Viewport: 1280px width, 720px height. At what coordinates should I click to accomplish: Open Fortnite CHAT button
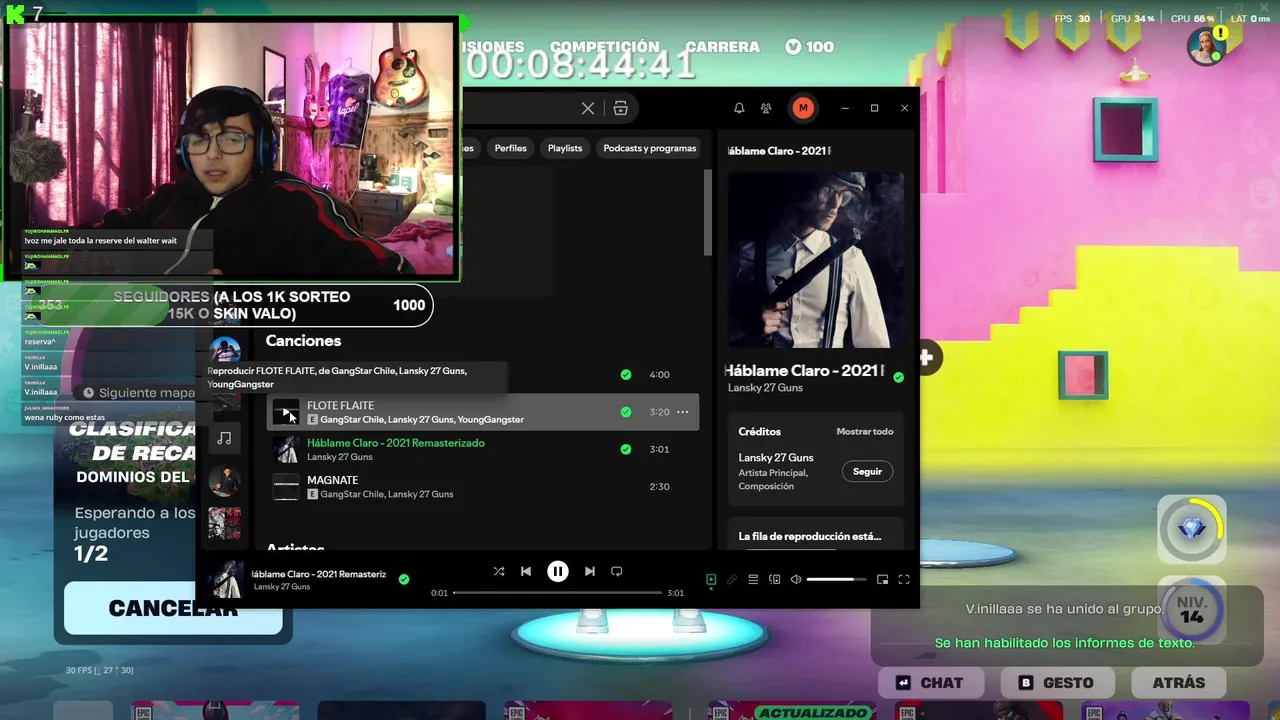click(930, 683)
